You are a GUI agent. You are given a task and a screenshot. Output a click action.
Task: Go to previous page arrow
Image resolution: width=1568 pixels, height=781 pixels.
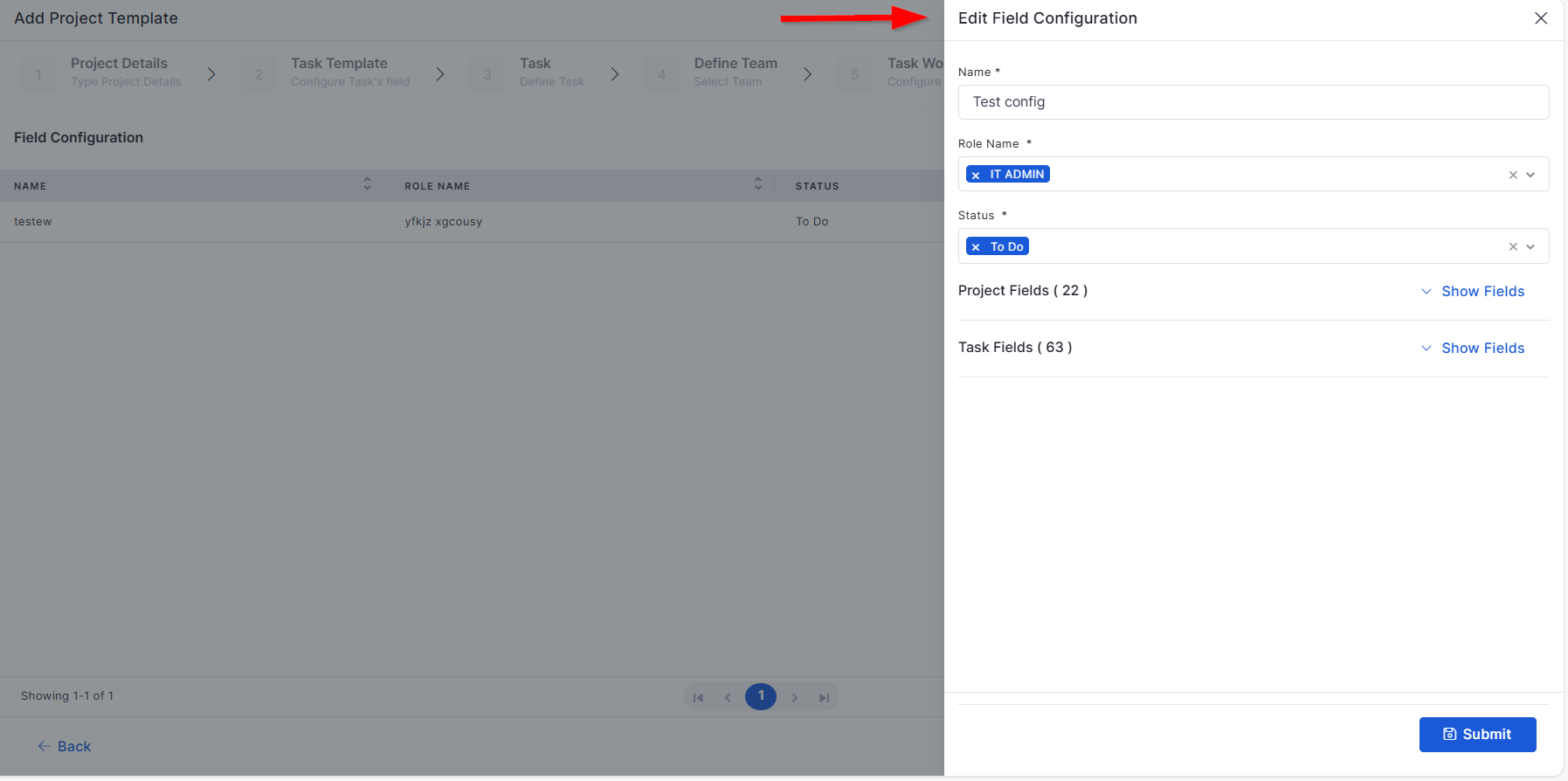coord(728,697)
